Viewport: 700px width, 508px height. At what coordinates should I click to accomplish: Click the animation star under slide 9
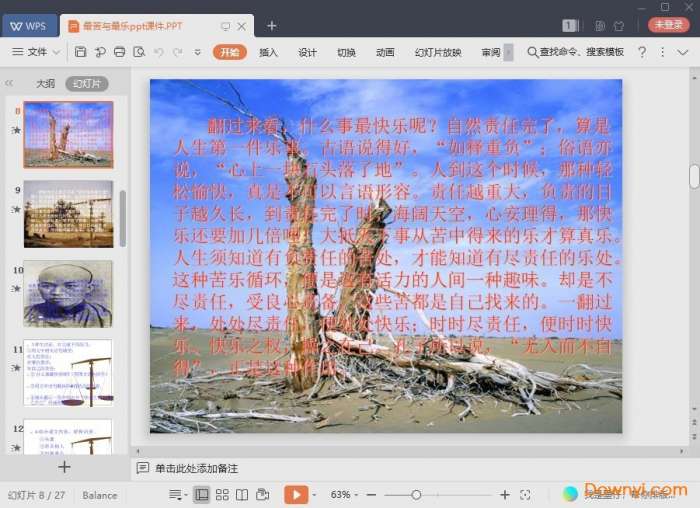[x=16, y=209]
